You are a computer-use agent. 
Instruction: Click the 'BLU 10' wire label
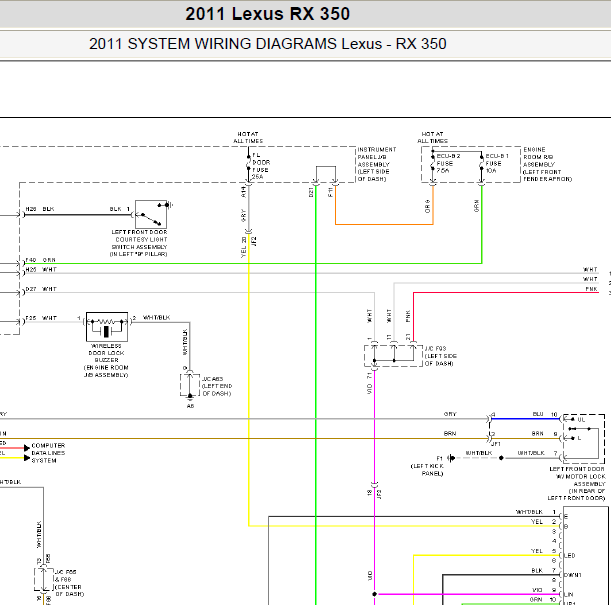545,414
